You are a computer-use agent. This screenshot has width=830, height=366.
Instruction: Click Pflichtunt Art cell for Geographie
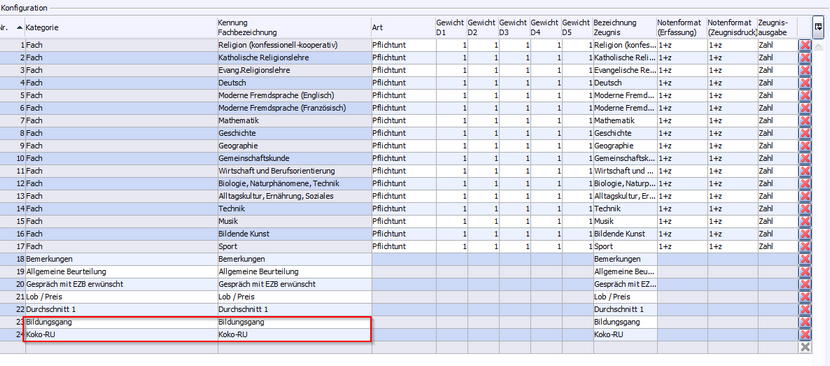[403, 146]
